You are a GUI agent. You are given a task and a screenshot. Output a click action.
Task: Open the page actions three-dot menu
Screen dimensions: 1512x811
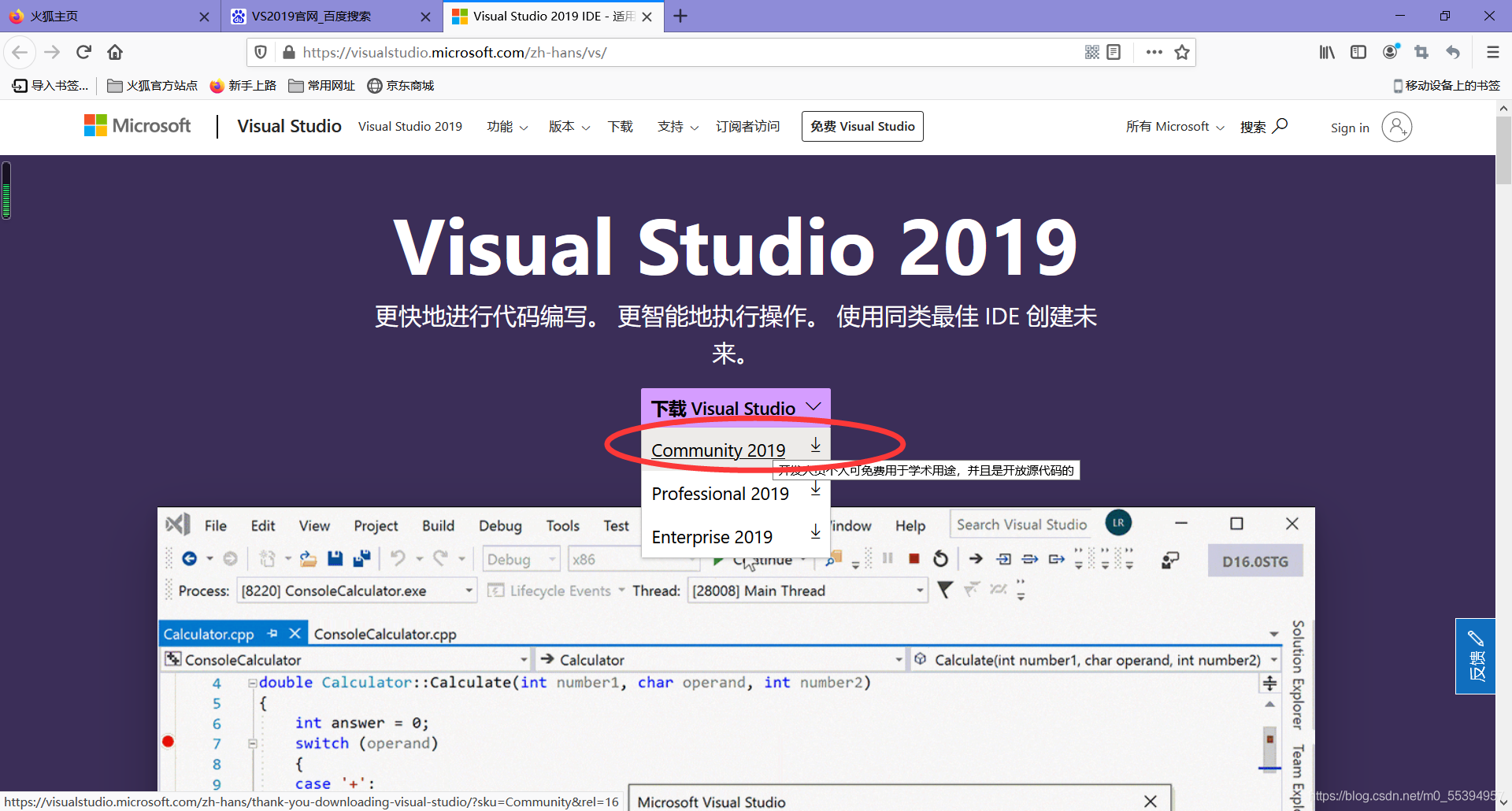click(1154, 52)
